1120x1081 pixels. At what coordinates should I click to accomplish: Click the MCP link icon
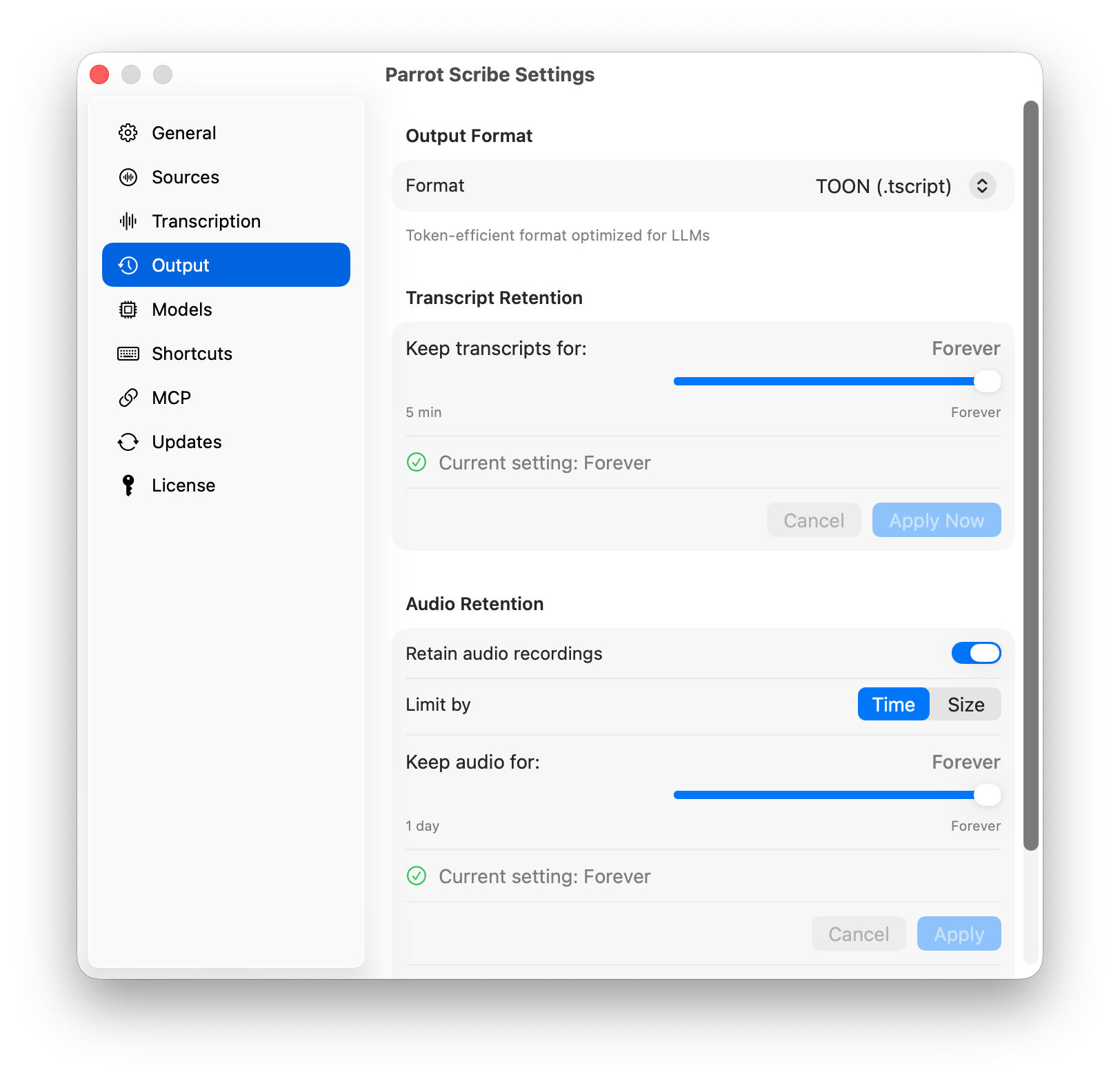(x=128, y=398)
